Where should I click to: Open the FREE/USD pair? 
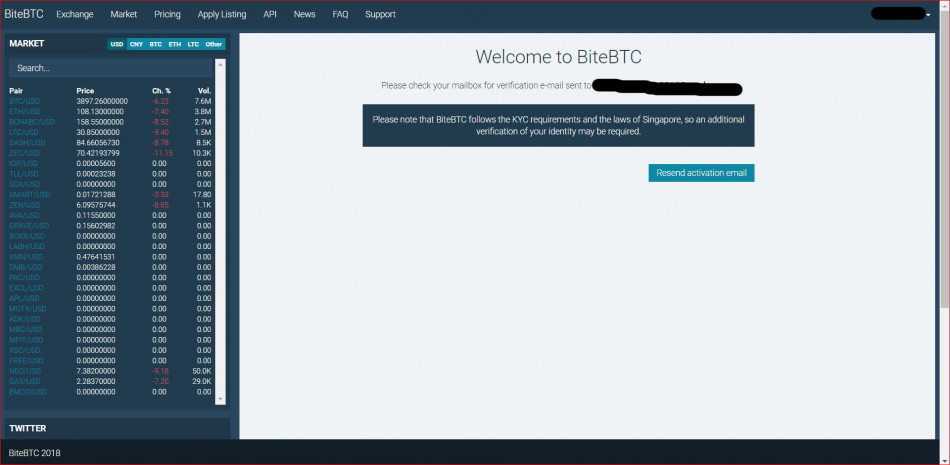26,361
